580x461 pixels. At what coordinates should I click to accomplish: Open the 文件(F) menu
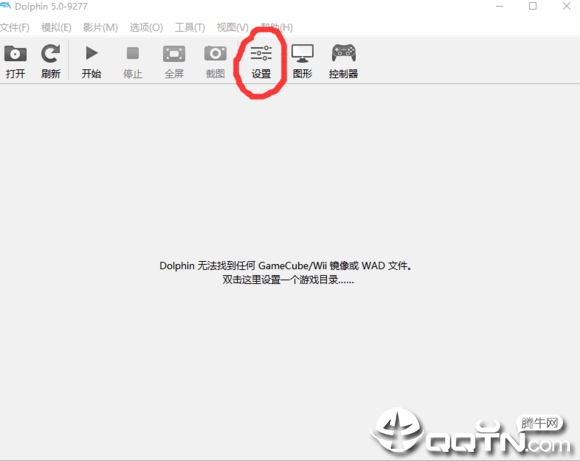pos(14,27)
